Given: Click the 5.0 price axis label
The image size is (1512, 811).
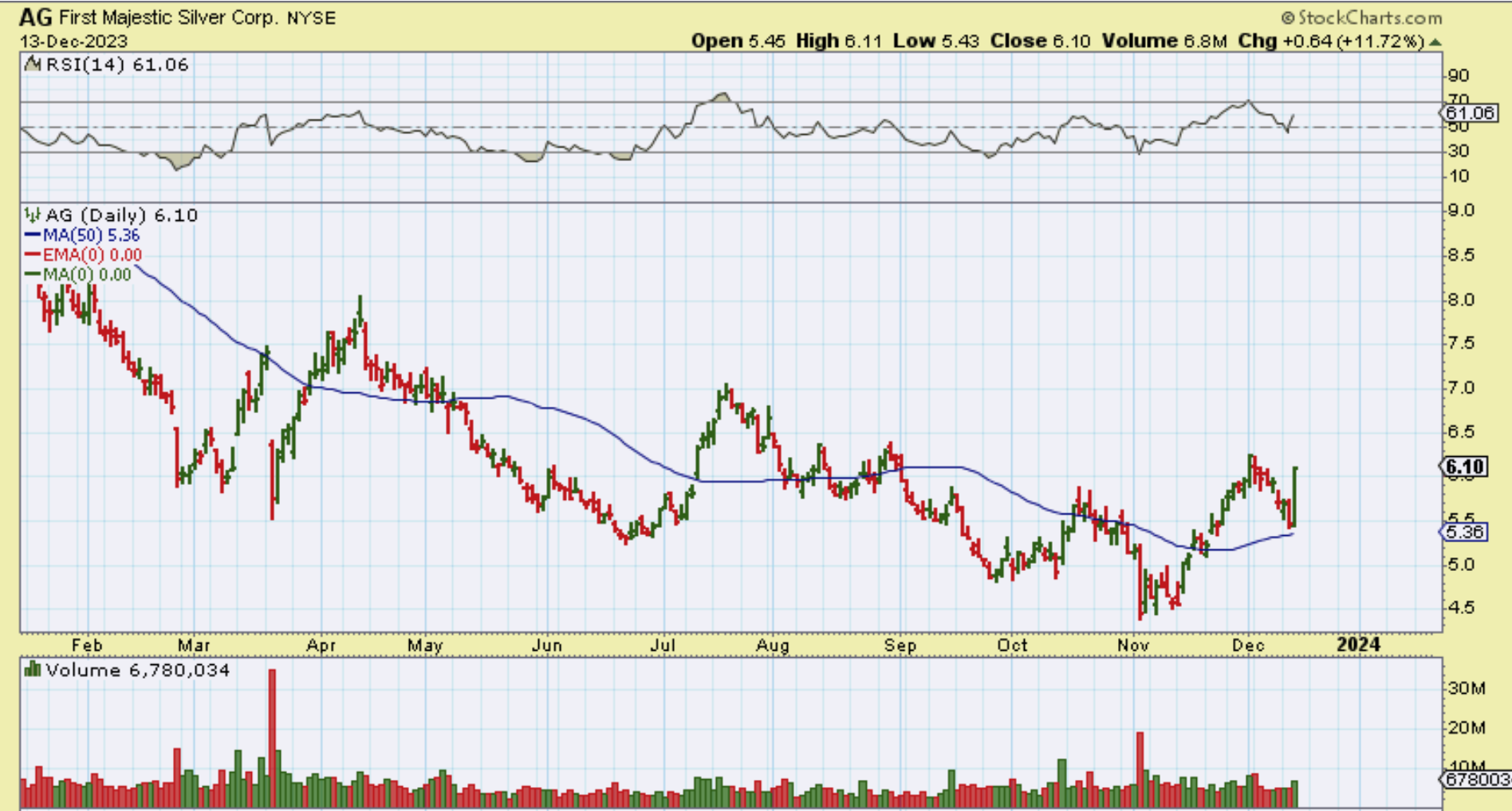Looking at the screenshot, I should pos(1459,564).
